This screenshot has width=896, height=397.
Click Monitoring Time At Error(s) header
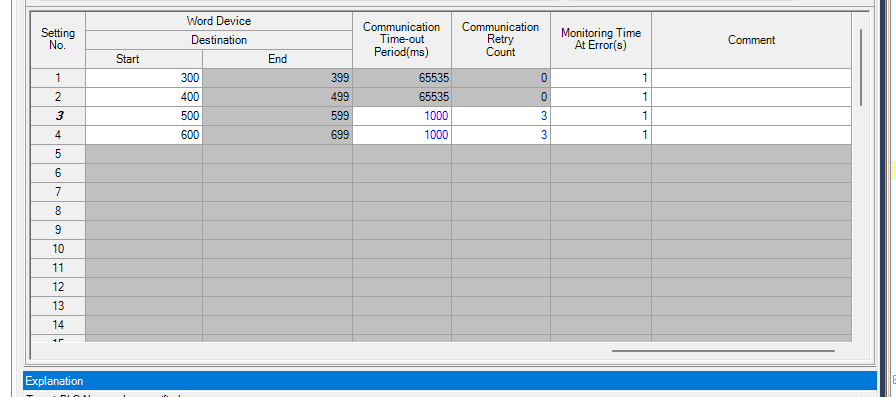(x=601, y=39)
